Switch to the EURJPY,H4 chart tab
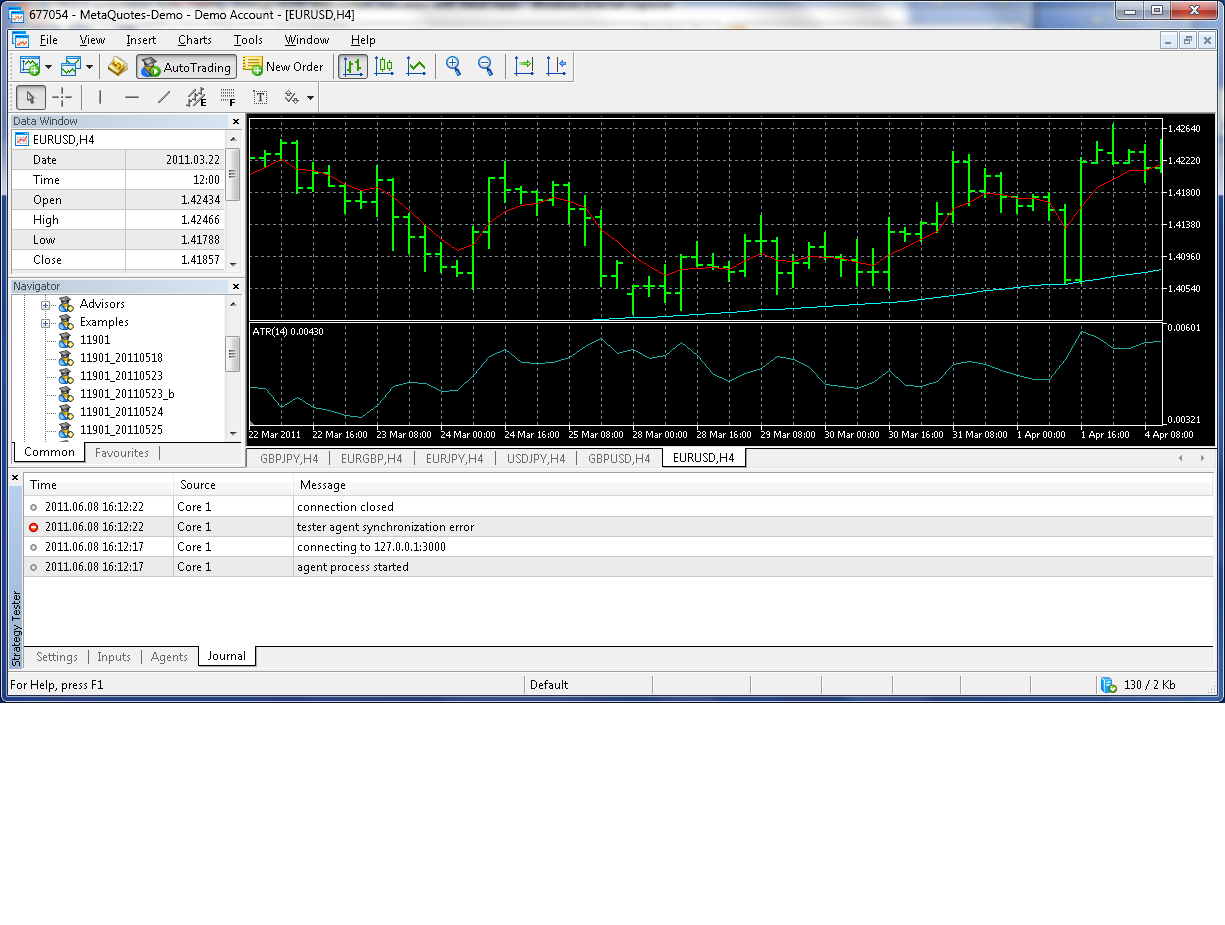 coord(454,458)
